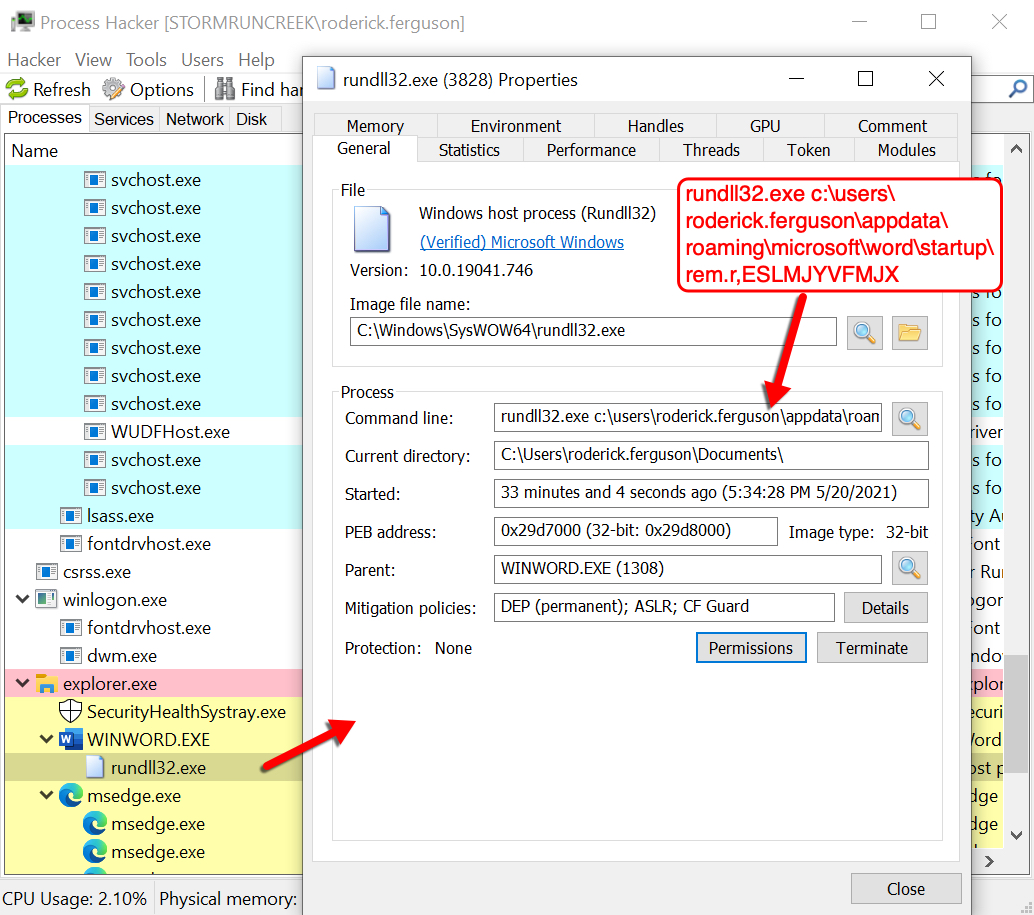Click the SecurityHealthSystray.exe shield icon
Viewport: 1034px width, 915px height.
point(70,712)
